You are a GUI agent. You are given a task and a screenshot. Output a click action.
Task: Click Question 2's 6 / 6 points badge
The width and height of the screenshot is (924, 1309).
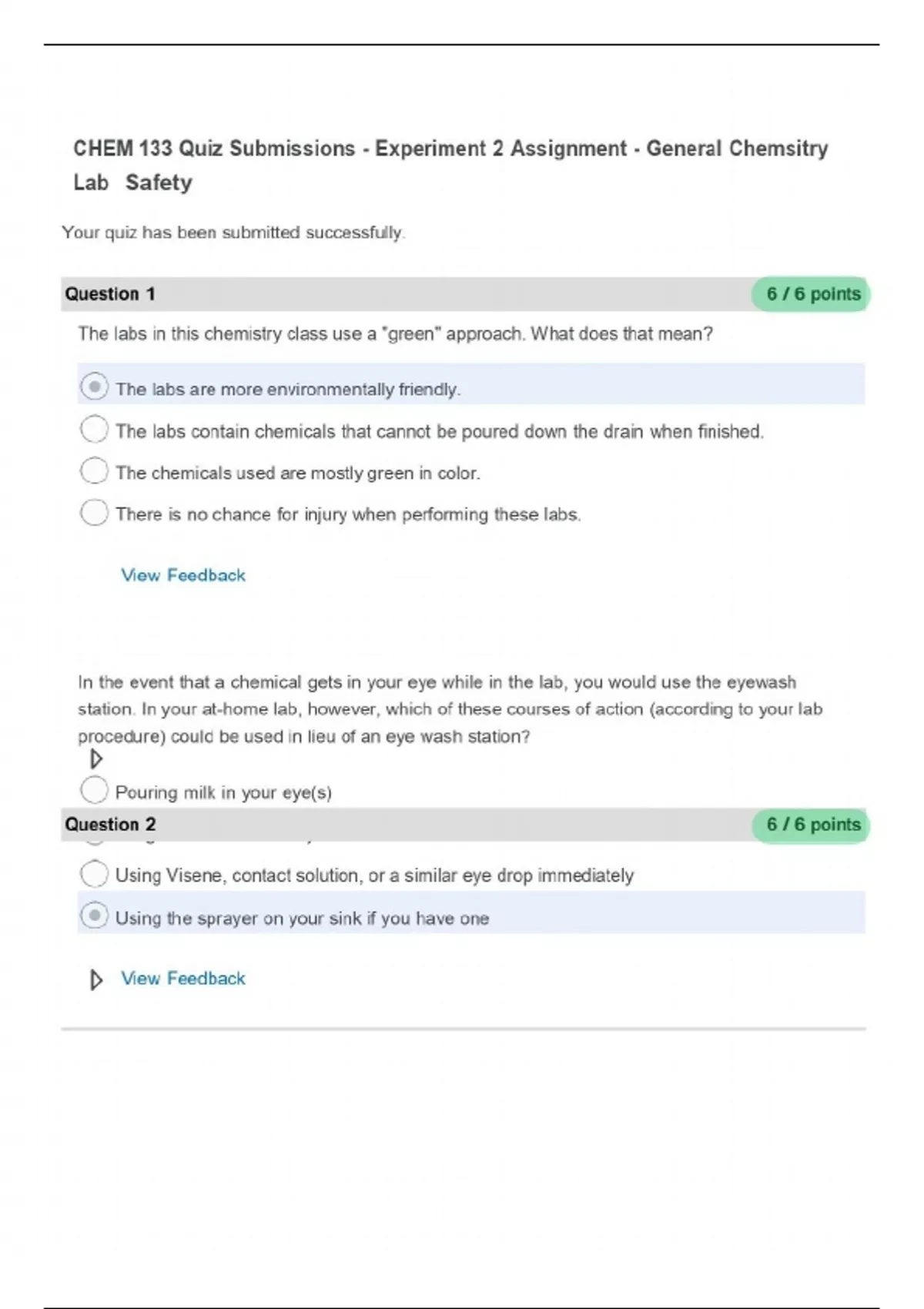[812, 825]
